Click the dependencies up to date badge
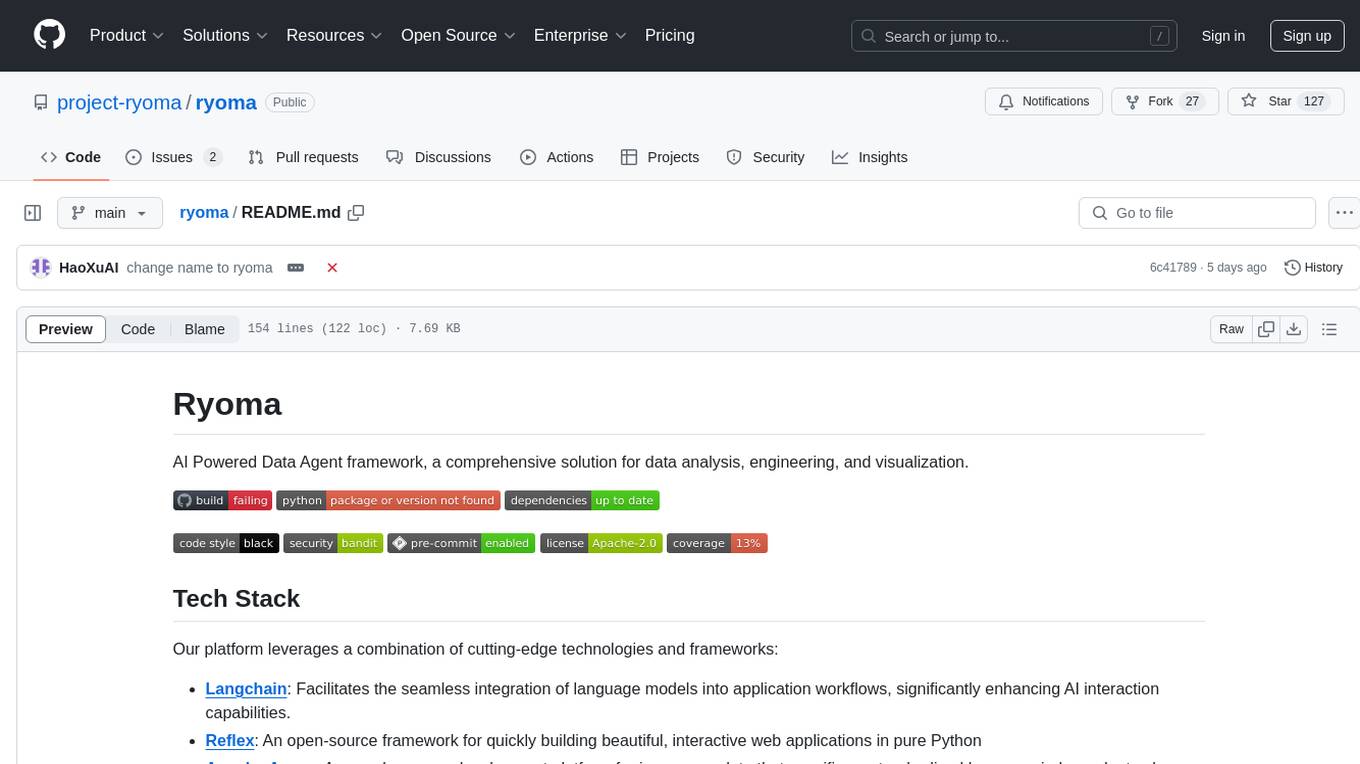This screenshot has height=764, width=1360. click(x=582, y=500)
